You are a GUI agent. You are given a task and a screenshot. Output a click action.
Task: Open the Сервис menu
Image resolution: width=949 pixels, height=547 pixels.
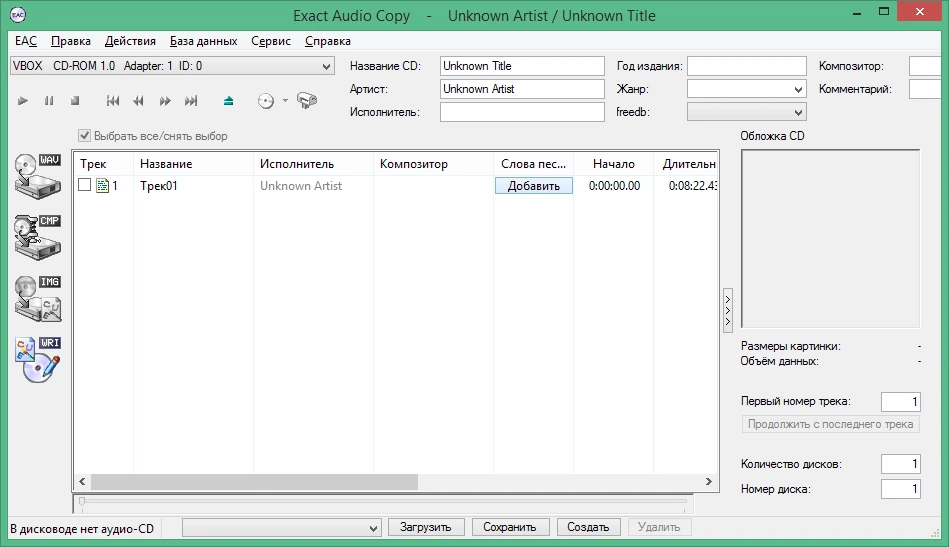[x=271, y=41]
